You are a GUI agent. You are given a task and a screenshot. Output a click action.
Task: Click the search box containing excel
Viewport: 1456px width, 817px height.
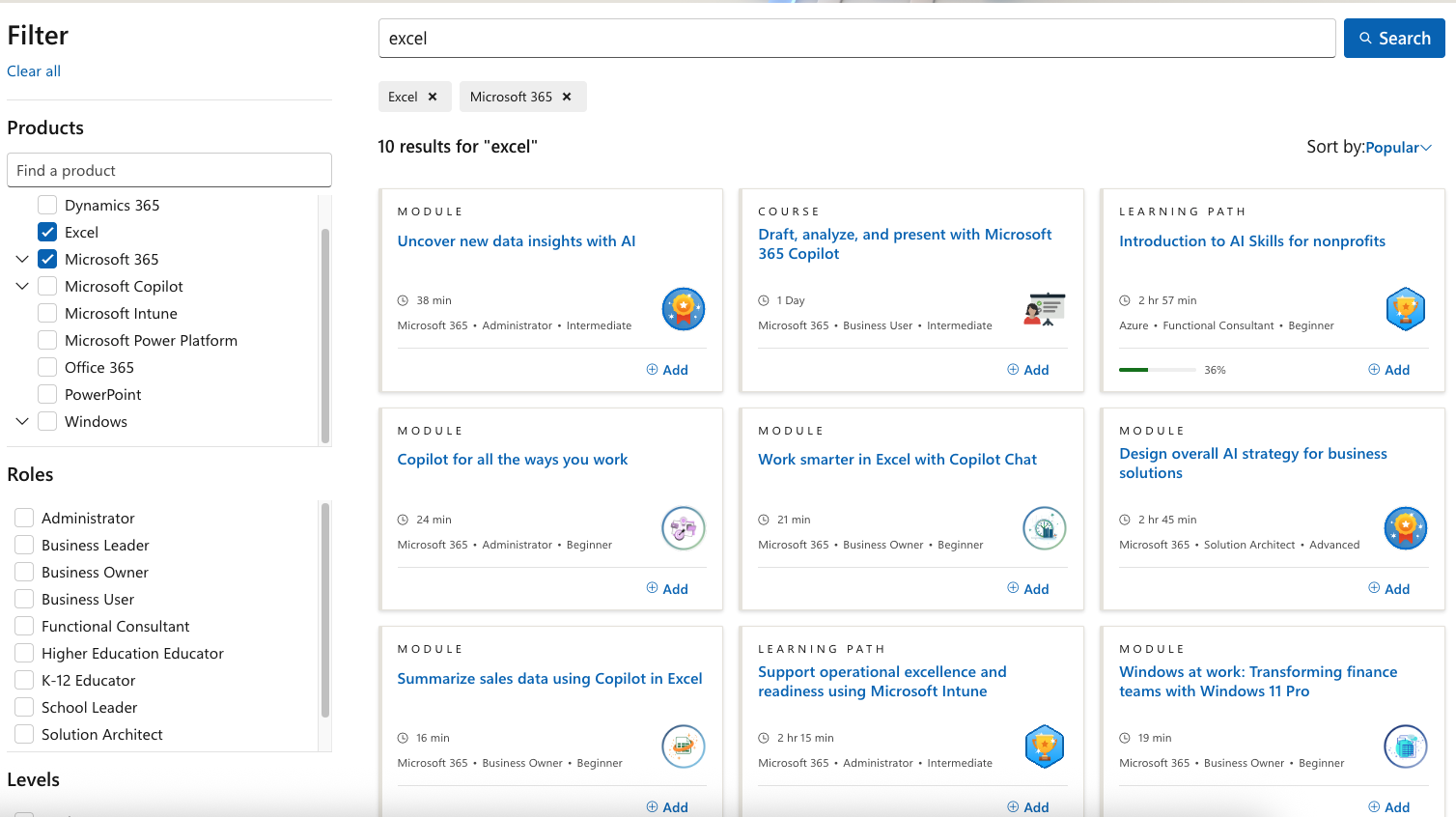pos(857,39)
